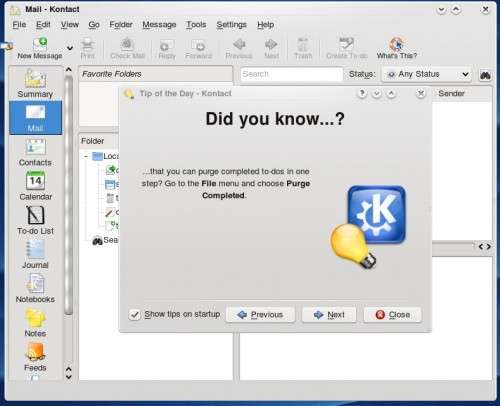Select the Mail component in sidebar
The width and height of the screenshot is (500, 406).
coord(35,118)
